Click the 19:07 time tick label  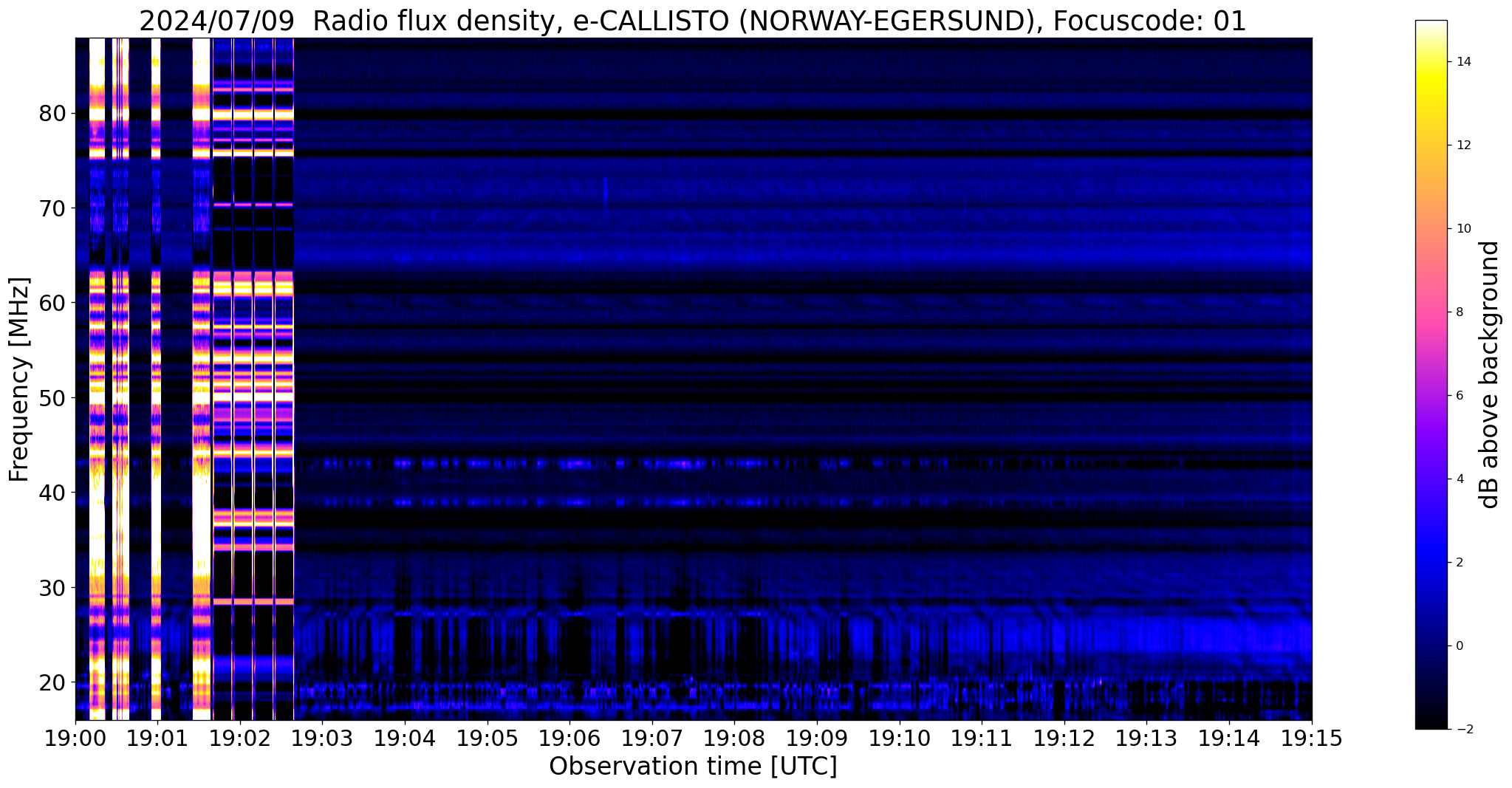coord(652,739)
